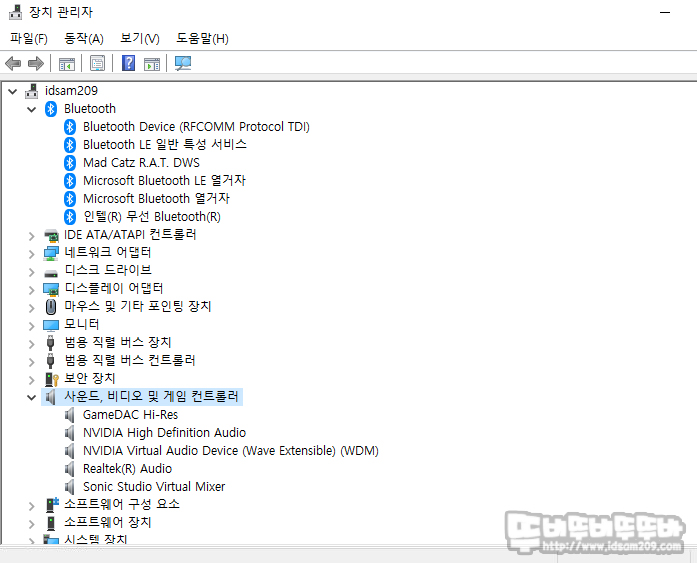Select Microsoft Bluetooth LE 열거자
Screen dimensions: 697x563
(x=164, y=180)
